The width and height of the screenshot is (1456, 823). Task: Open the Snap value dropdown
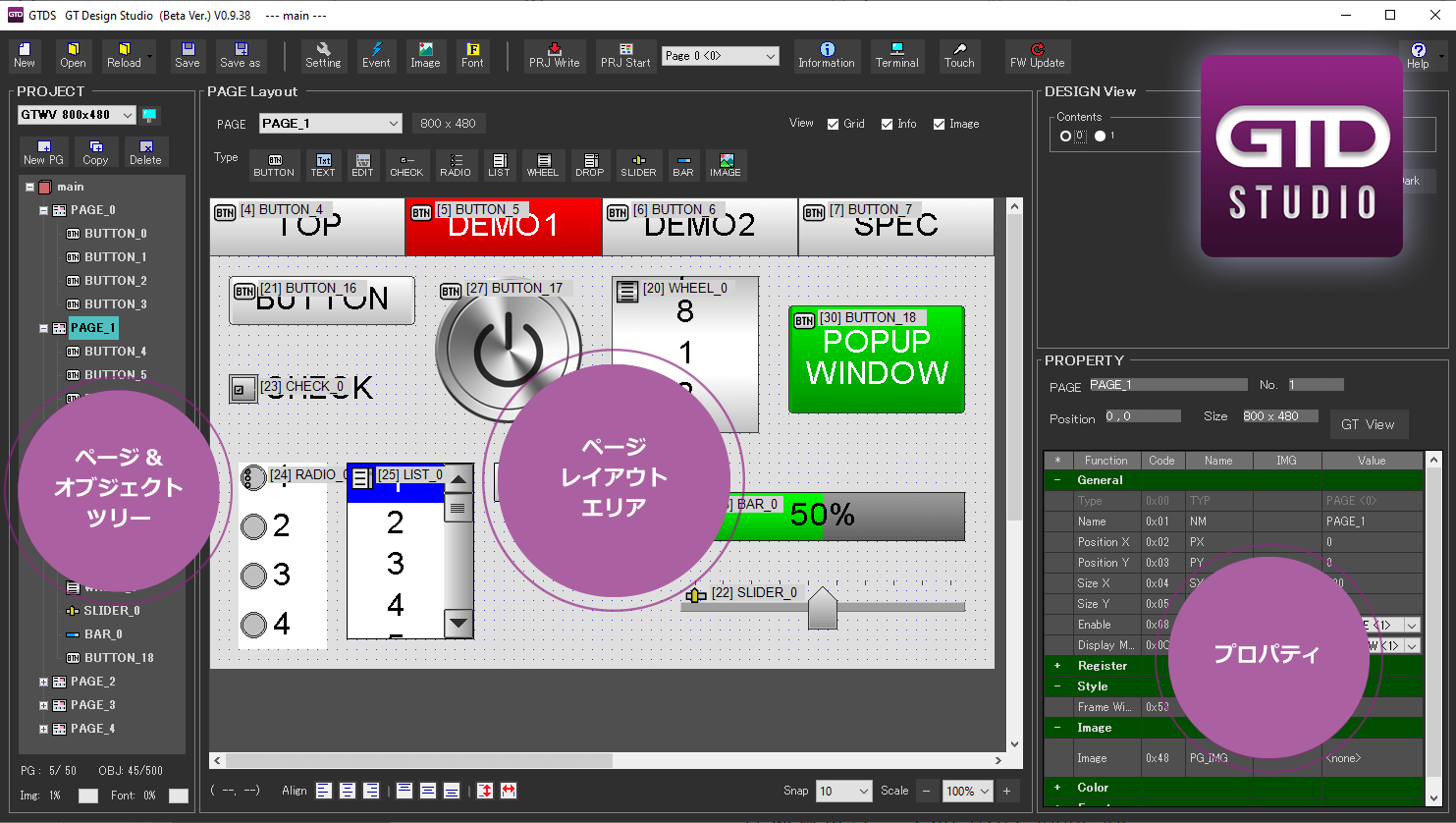click(845, 791)
